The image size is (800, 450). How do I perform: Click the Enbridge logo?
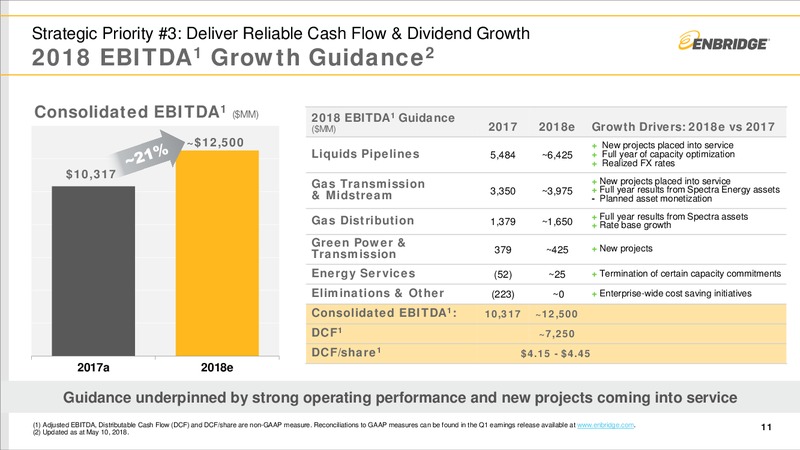[723, 41]
